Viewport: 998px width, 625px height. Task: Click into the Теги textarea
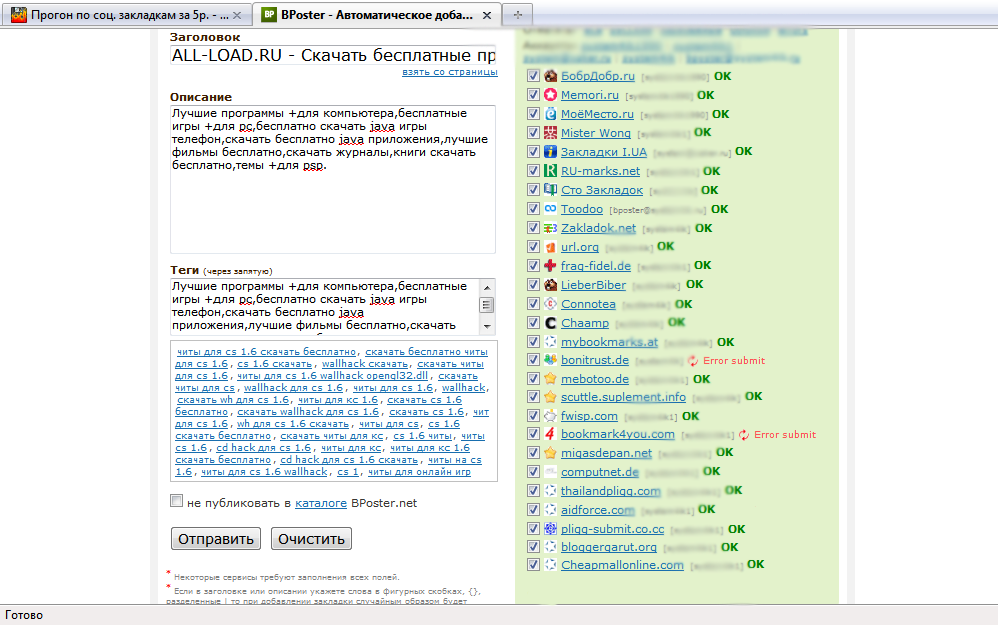coord(325,306)
